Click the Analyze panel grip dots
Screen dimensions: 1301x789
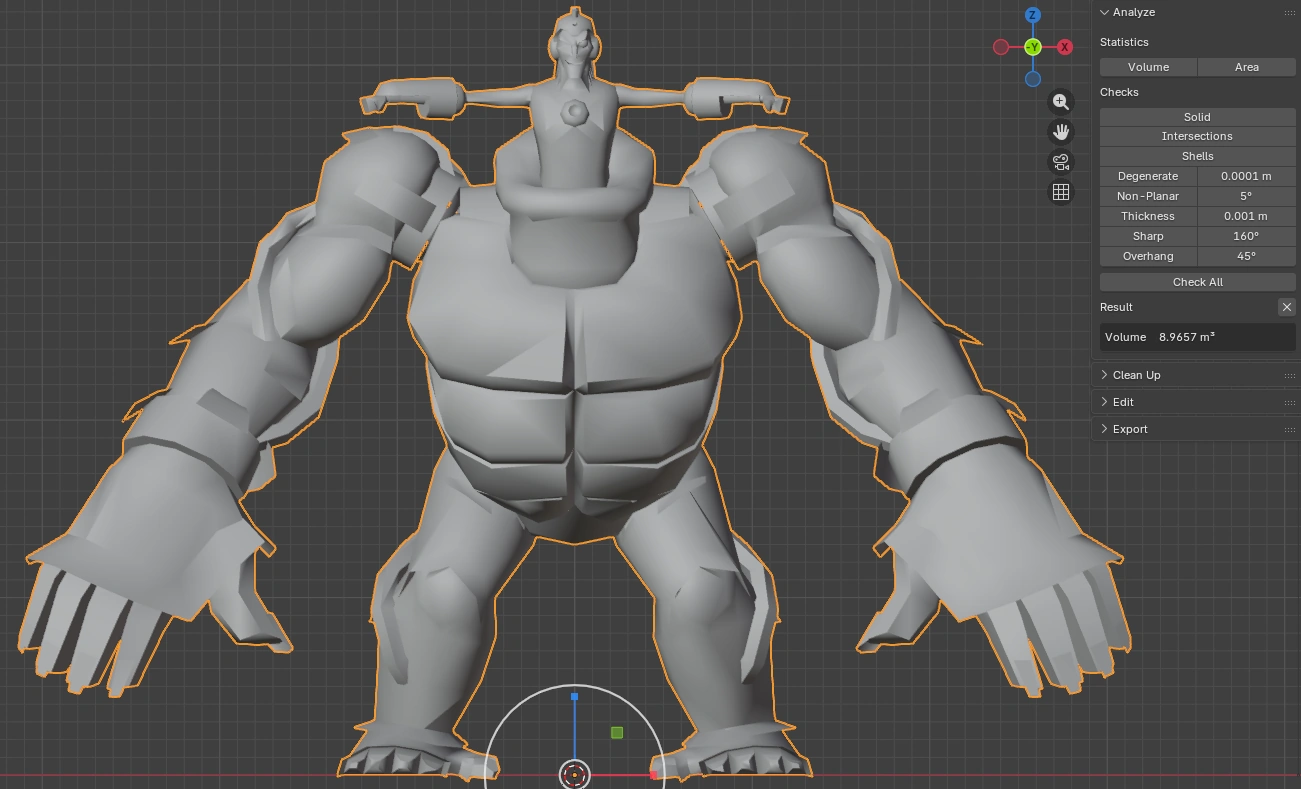[x=1290, y=13]
